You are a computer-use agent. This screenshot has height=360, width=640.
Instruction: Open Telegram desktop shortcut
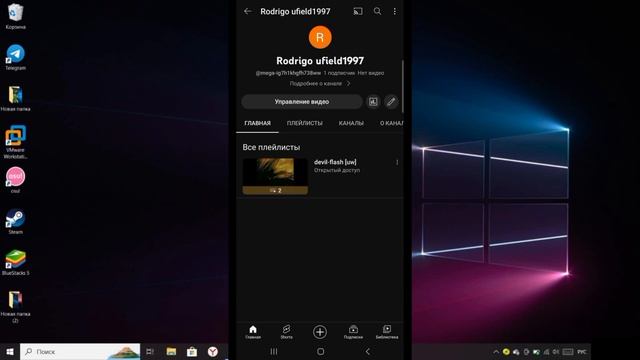[16, 58]
